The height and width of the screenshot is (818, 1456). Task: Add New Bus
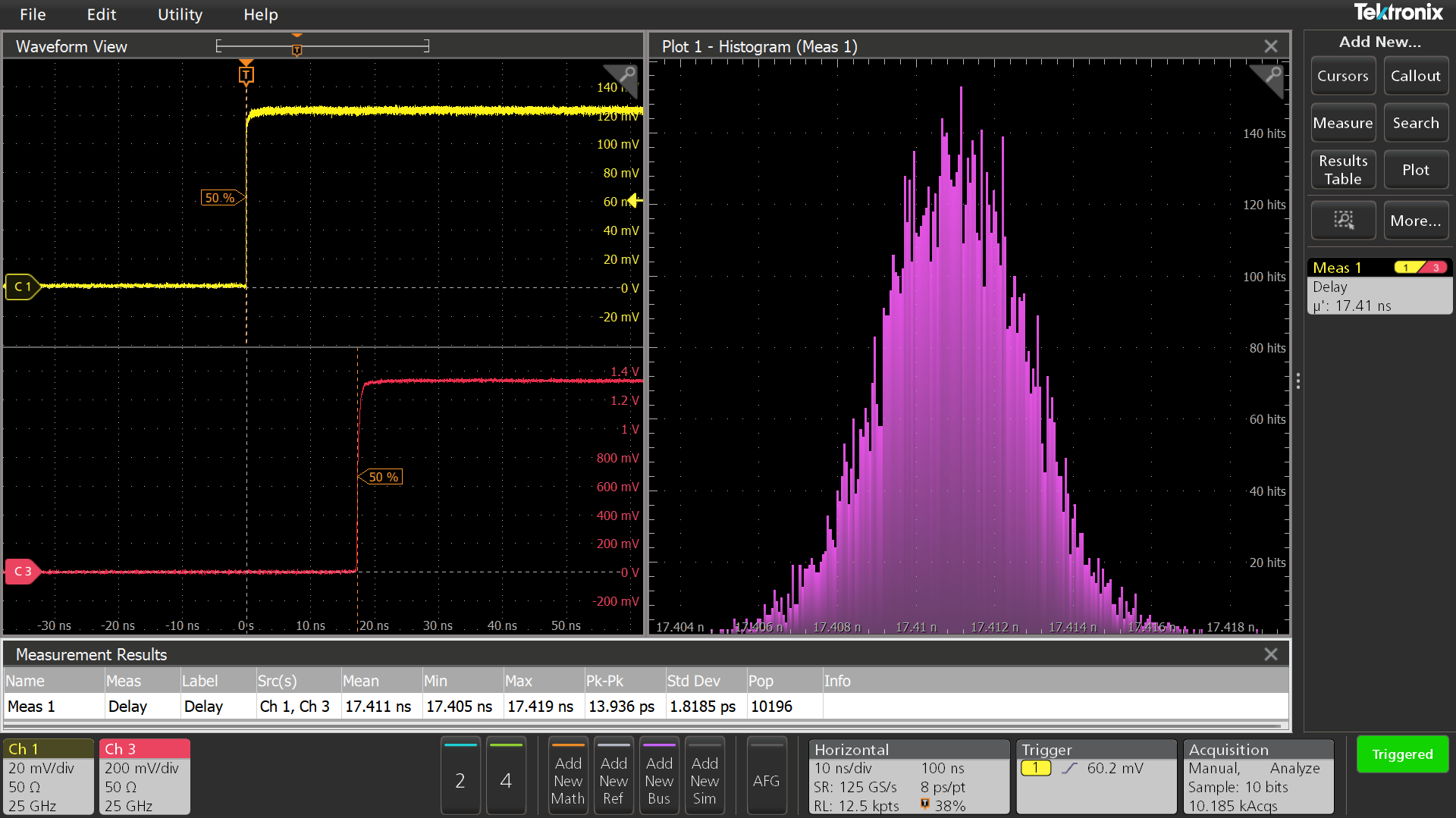pos(659,776)
